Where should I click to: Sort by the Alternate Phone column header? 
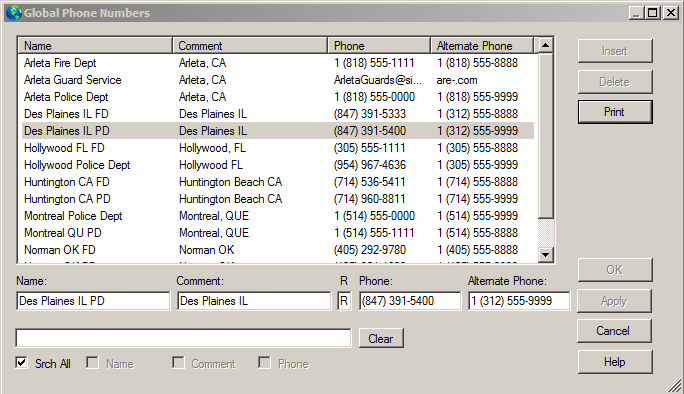(x=482, y=45)
